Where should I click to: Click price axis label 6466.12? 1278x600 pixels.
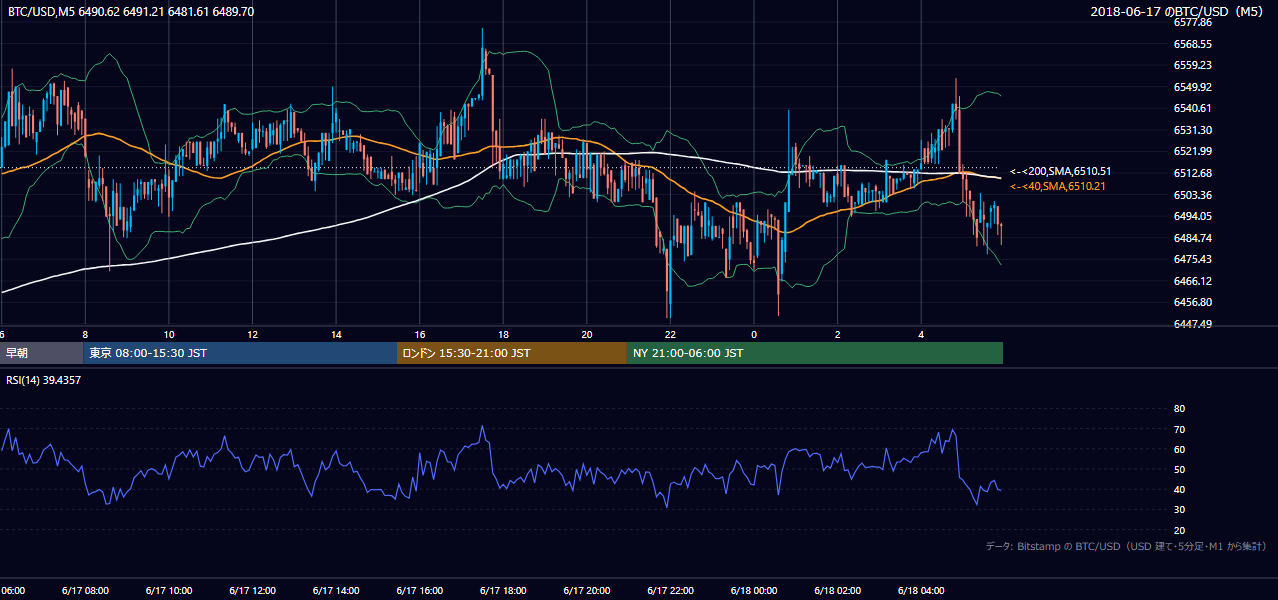coord(1193,281)
